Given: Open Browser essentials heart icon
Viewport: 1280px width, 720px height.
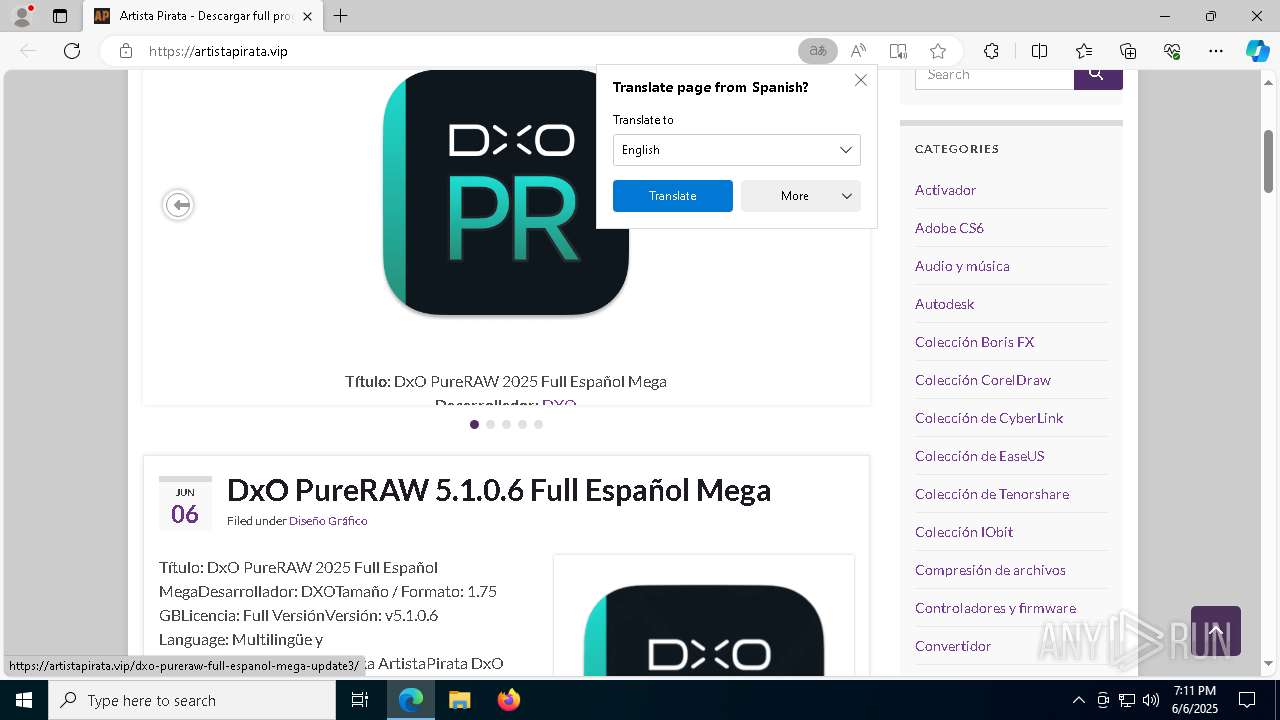Looking at the screenshot, I should pyautogui.click(x=1172, y=51).
